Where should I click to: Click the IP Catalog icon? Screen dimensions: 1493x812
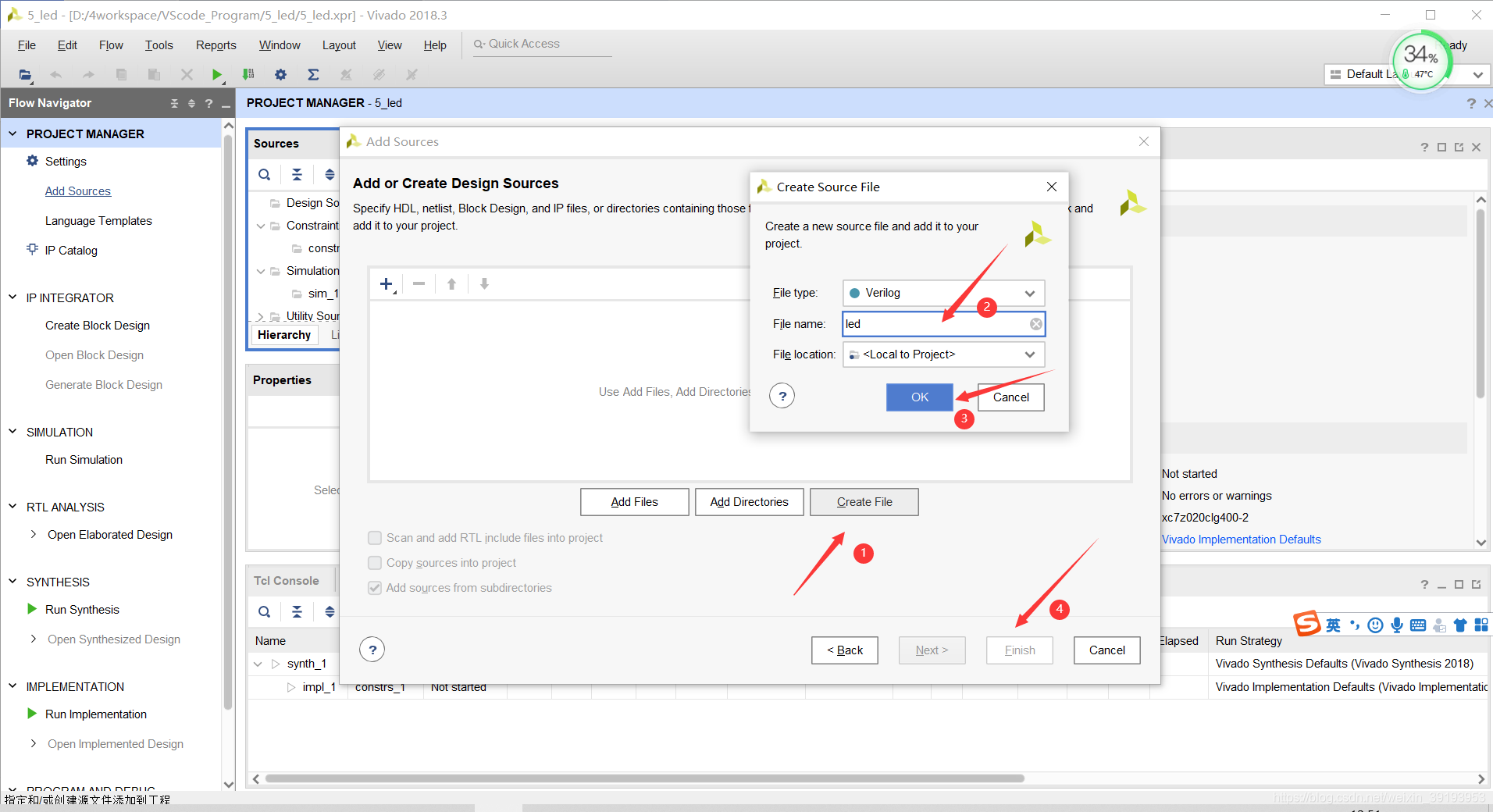coord(33,250)
